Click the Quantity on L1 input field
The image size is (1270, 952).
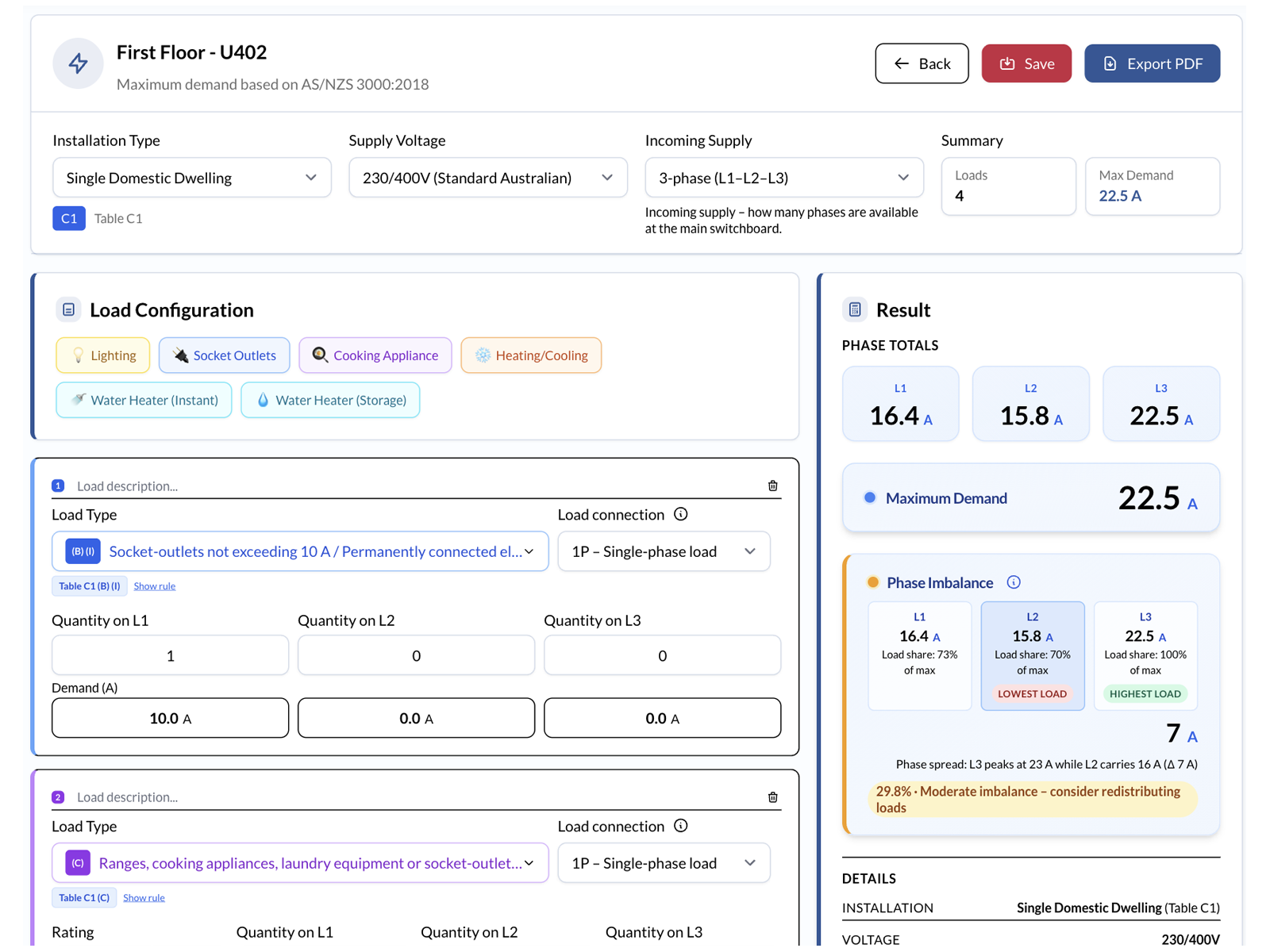169,655
